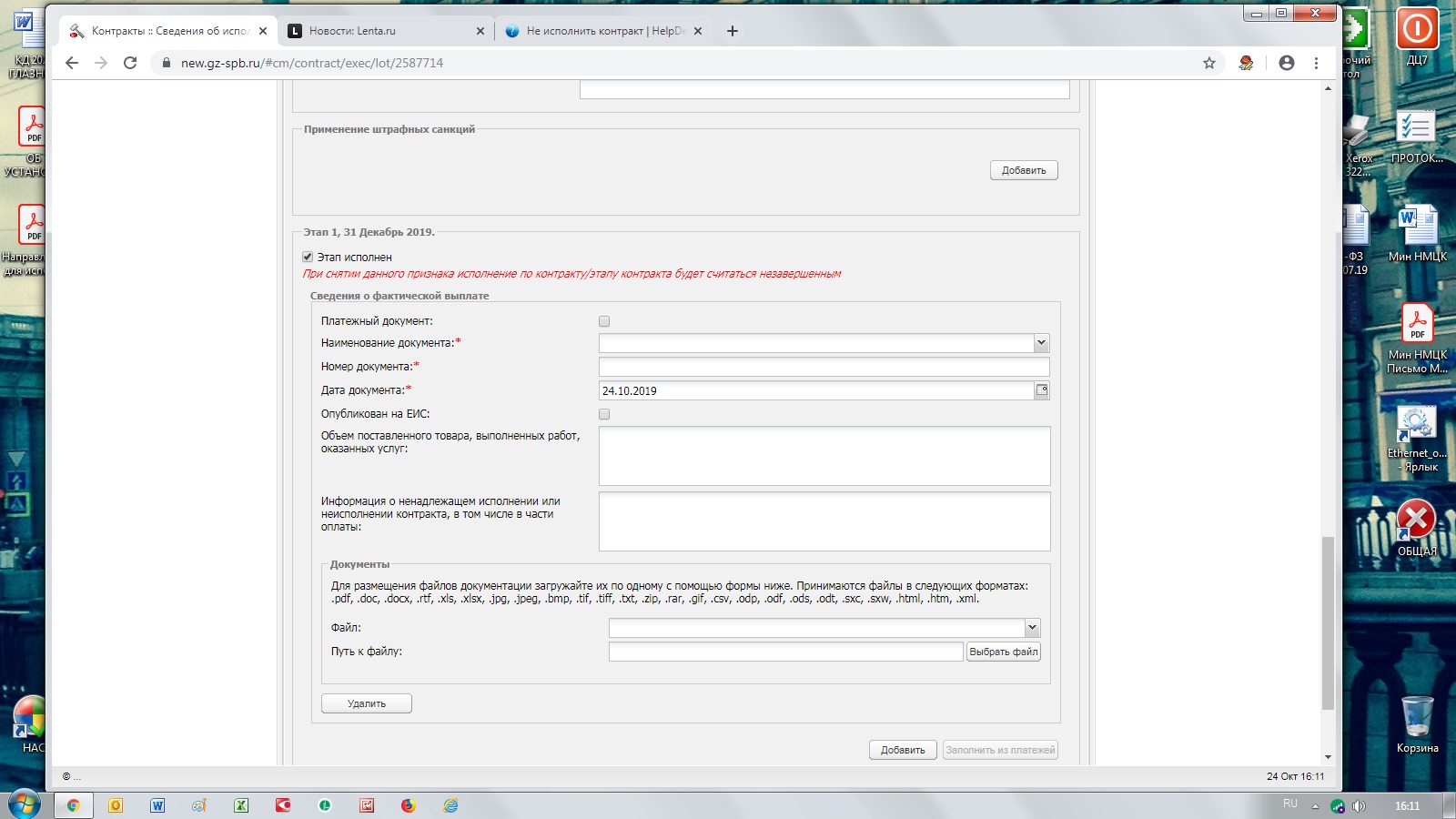Image resolution: width=1456 pixels, height=819 pixels.
Task: Tick the Платежный документ checkbox
Action: [604, 321]
